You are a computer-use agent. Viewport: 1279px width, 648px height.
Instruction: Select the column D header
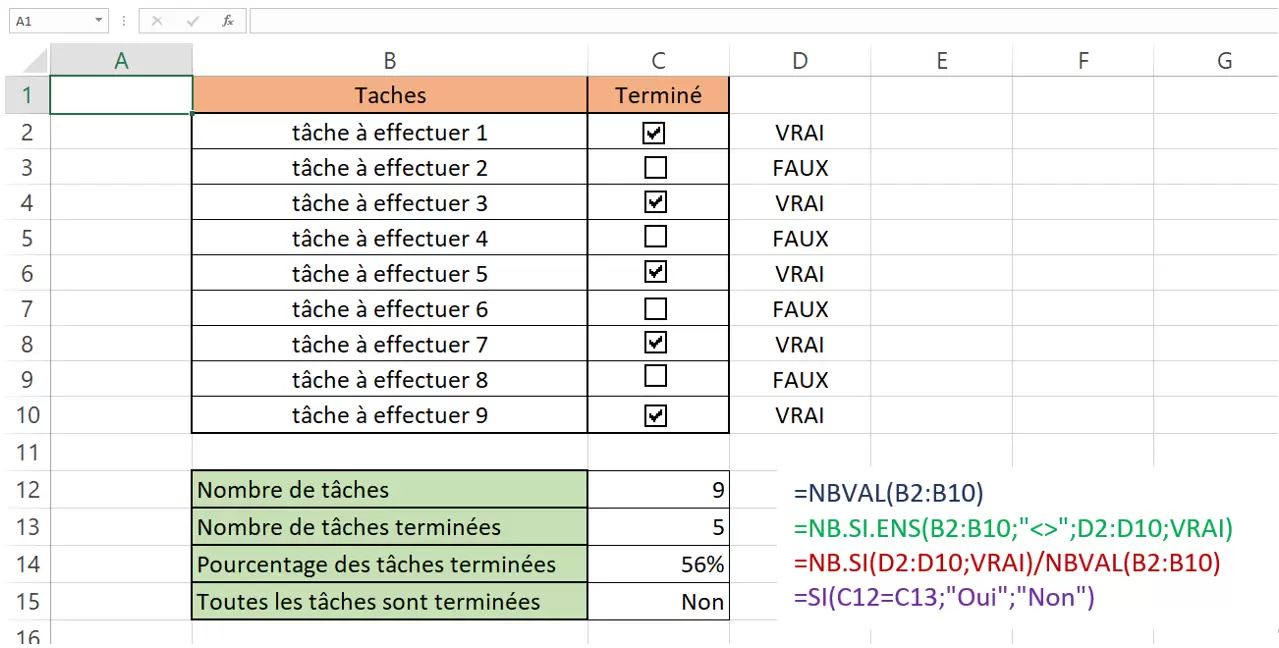click(x=799, y=60)
